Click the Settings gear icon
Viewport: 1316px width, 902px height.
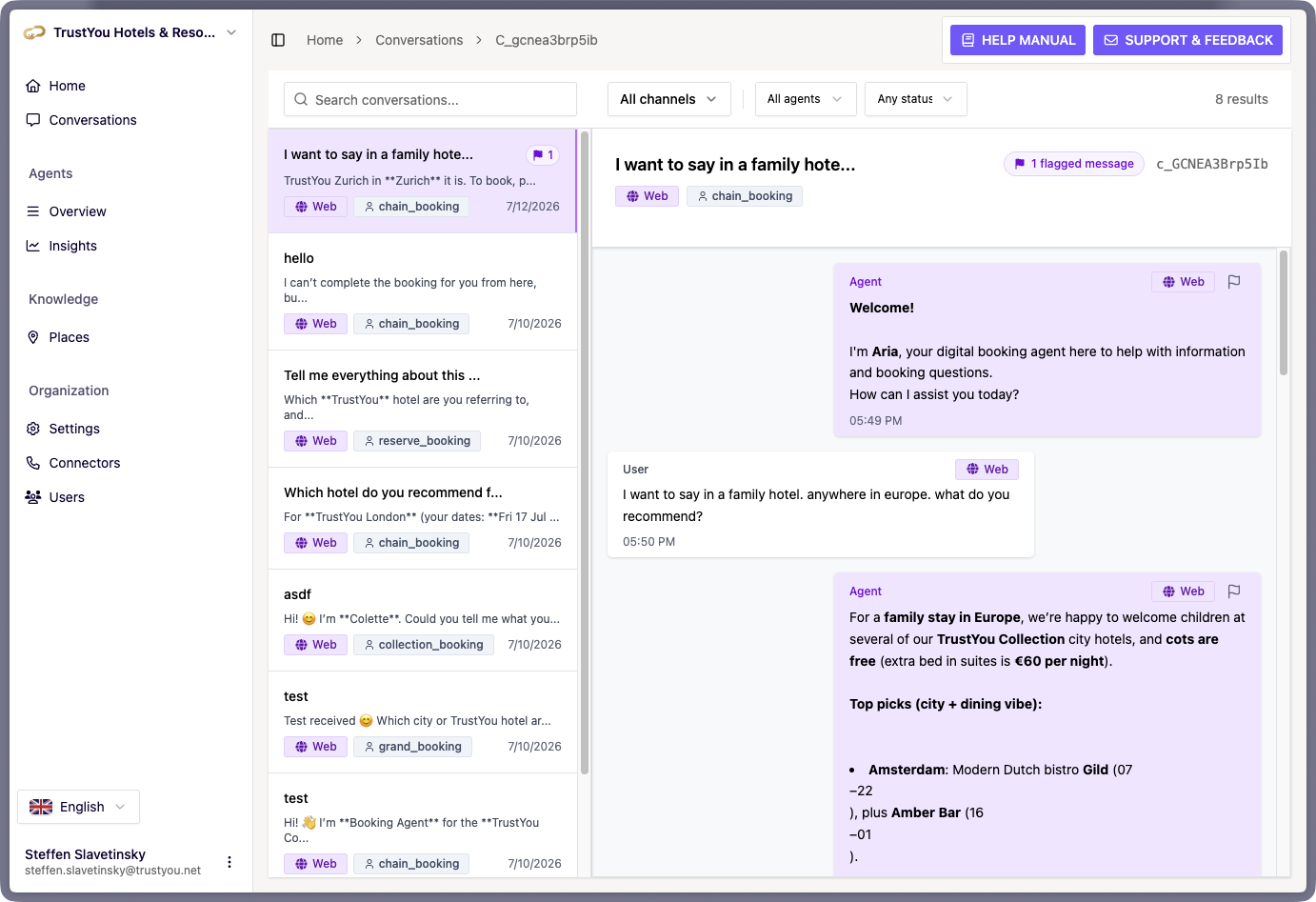[33, 429]
